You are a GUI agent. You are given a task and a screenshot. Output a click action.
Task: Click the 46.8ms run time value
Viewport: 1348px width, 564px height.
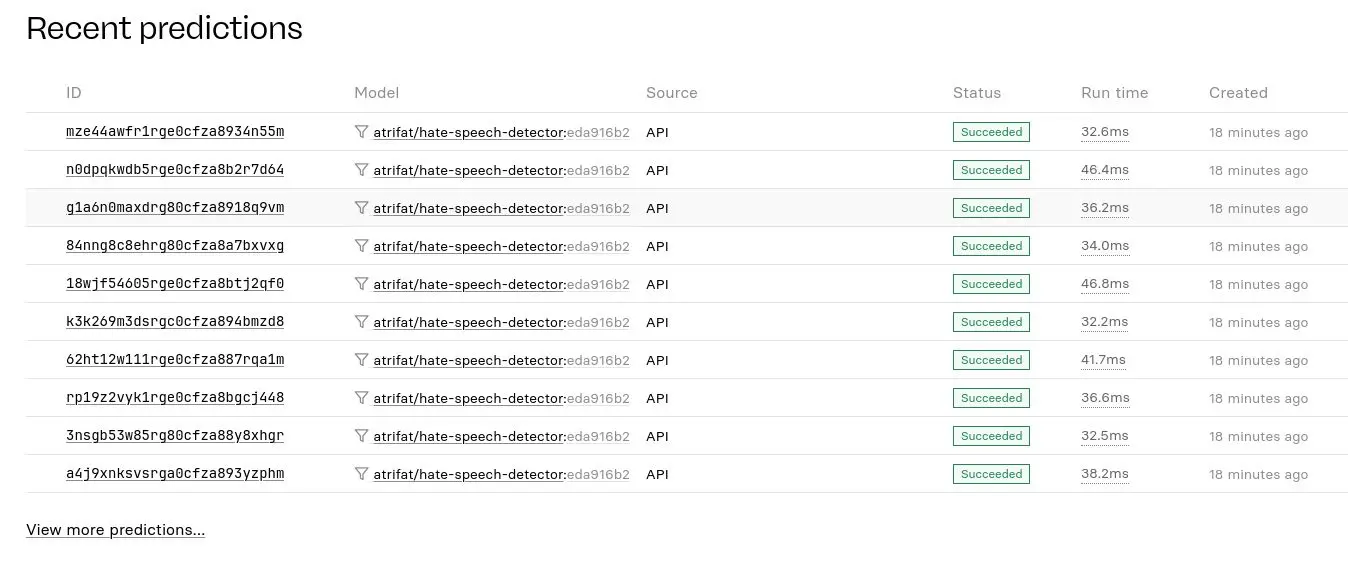(1104, 284)
